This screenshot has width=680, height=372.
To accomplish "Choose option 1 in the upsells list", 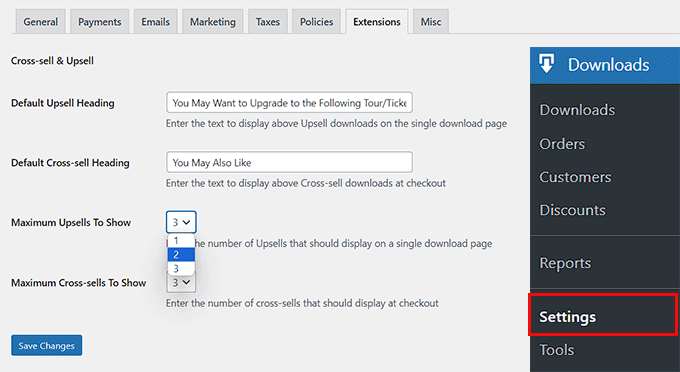I will click(x=181, y=241).
